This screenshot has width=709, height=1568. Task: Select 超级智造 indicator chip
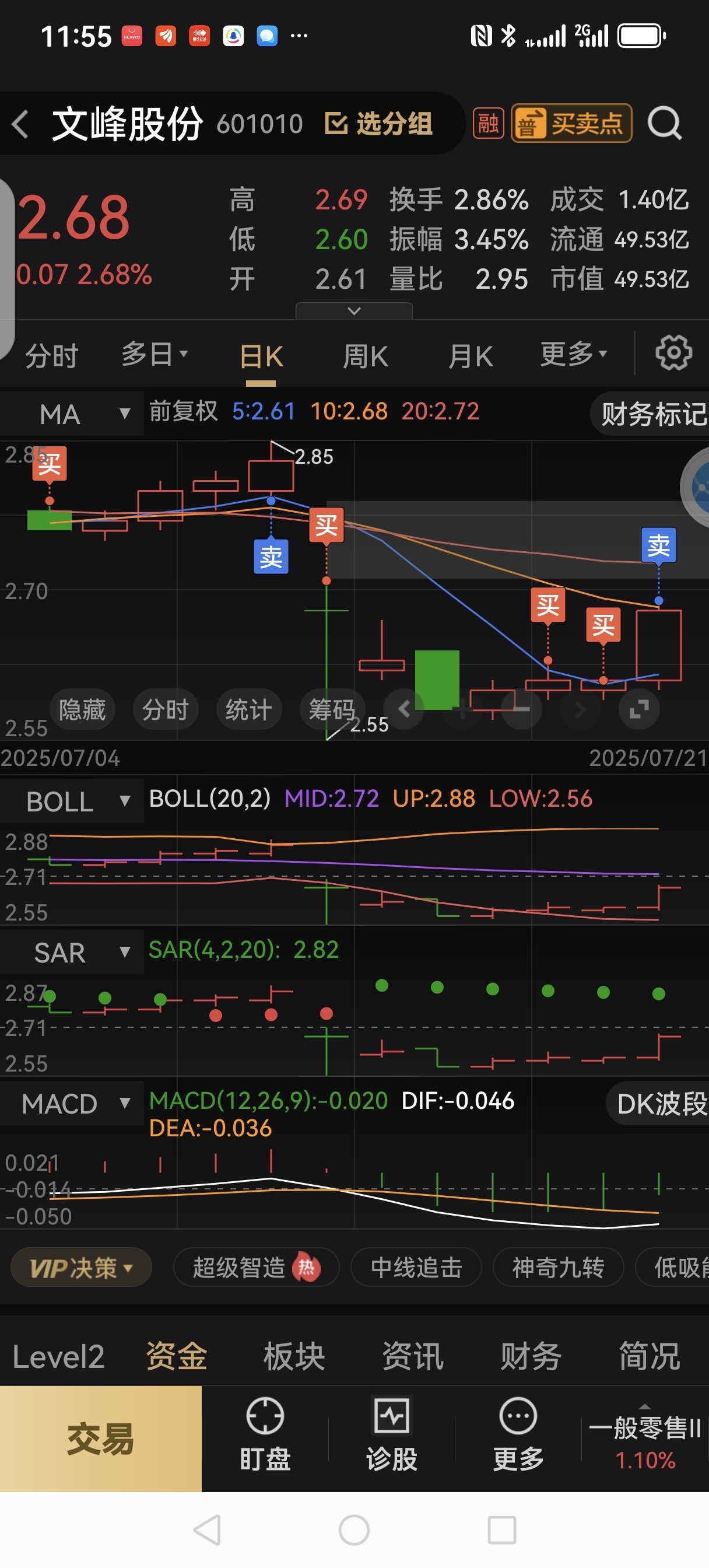click(255, 1269)
